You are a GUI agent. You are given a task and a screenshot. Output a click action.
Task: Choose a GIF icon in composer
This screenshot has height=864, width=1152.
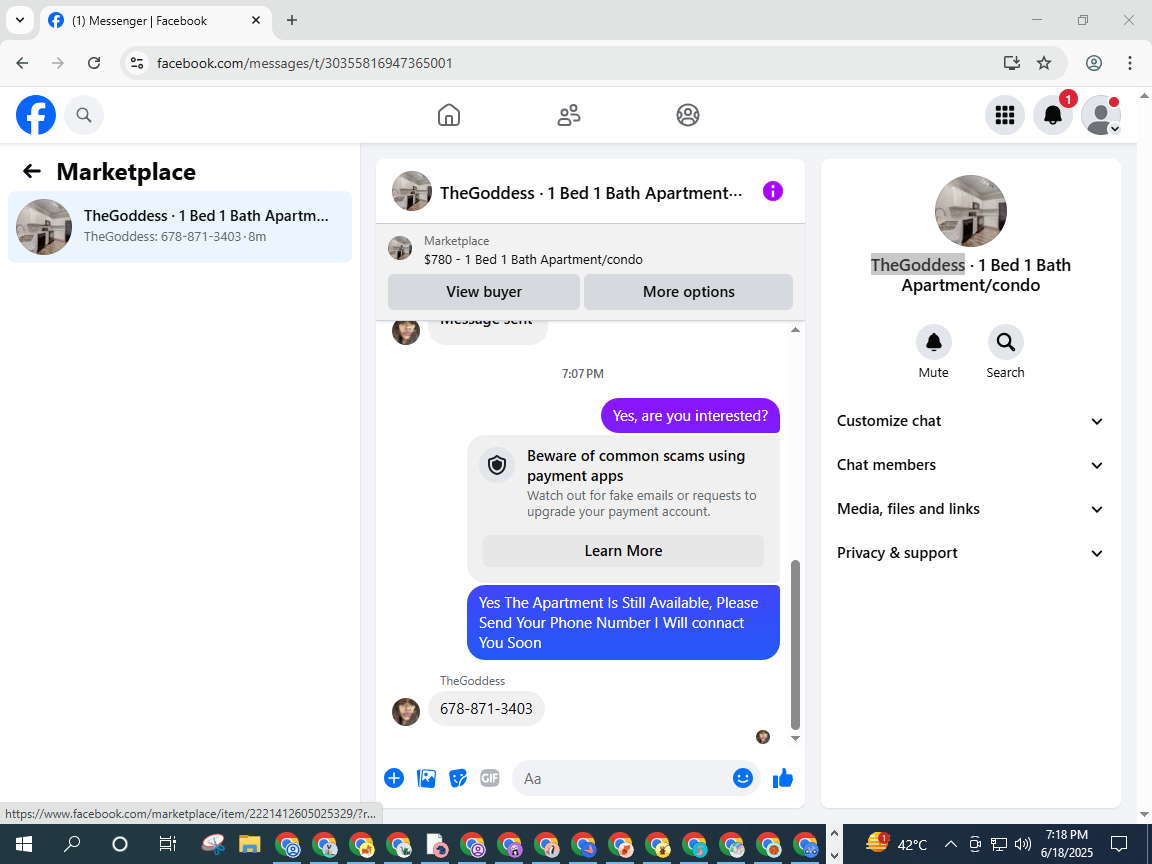[489, 778]
